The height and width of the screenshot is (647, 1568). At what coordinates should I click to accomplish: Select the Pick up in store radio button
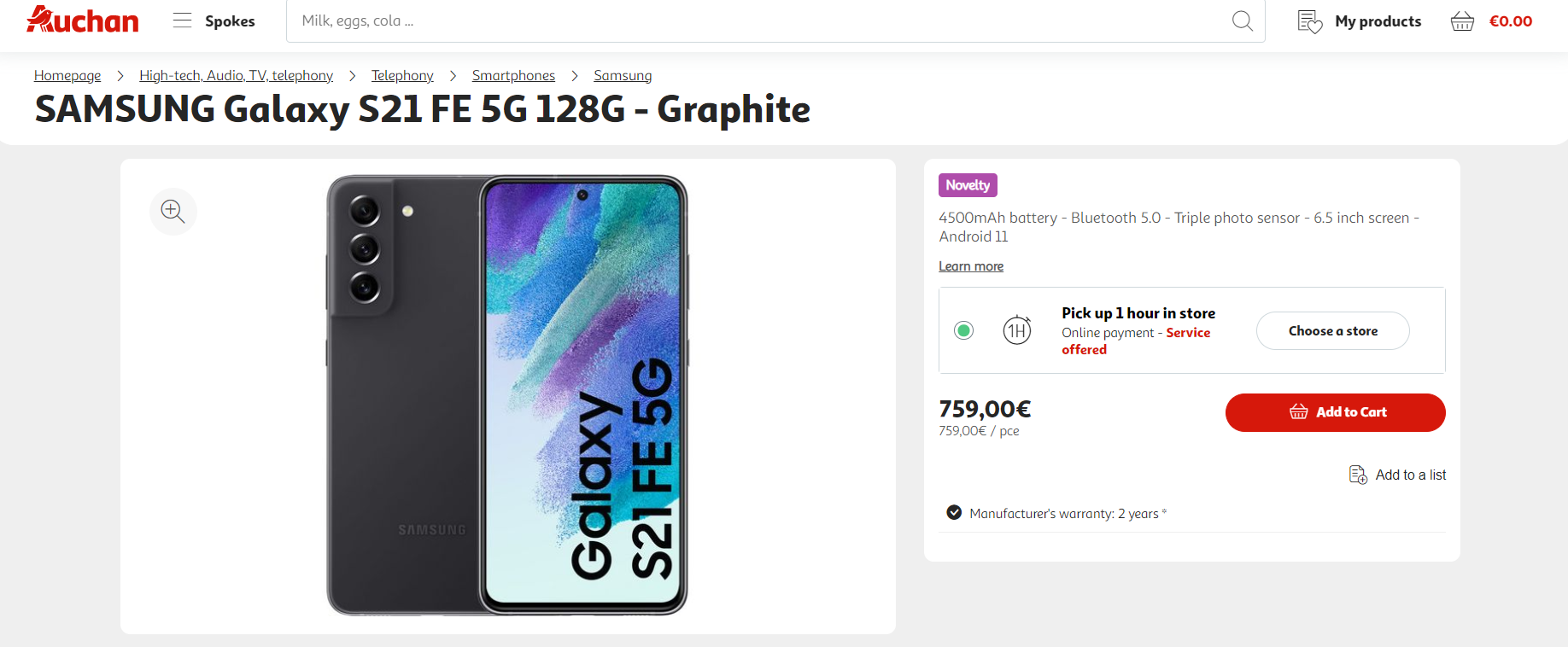coord(964,330)
